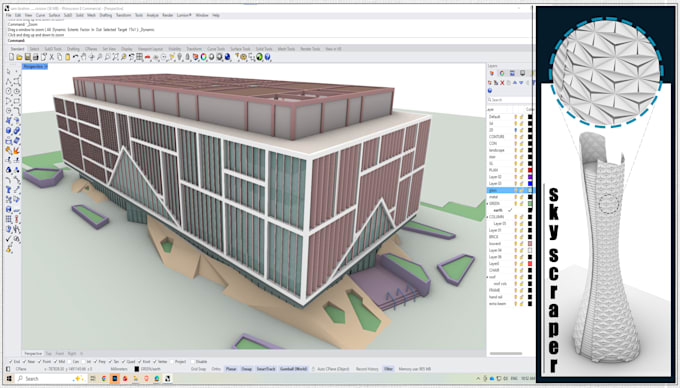Click the Open file folder icon

19,57
